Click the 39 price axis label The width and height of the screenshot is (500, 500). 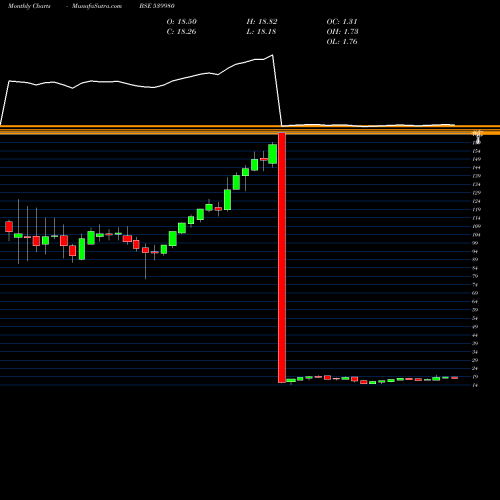coord(475,343)
